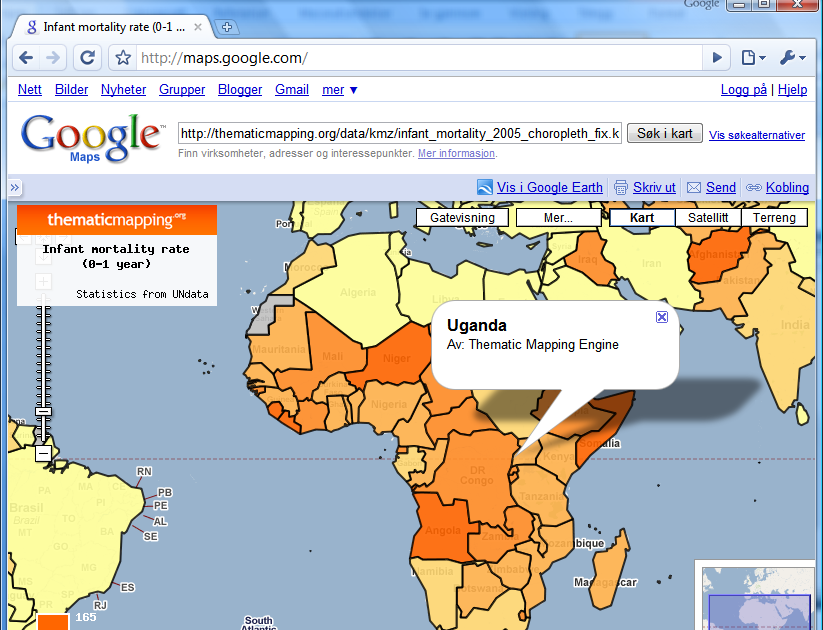Open the Grupper link
This screenshot has height=630, width=823.
(x=182, y=90)
